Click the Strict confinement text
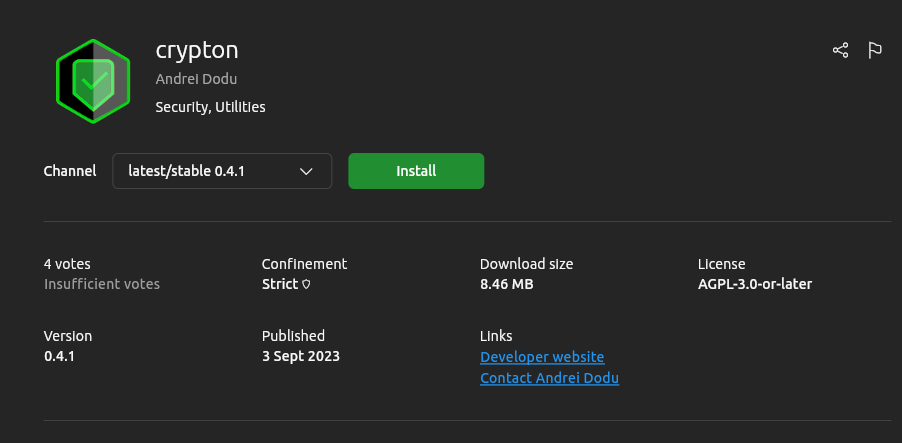902x443 pixels. pos(280,284)
